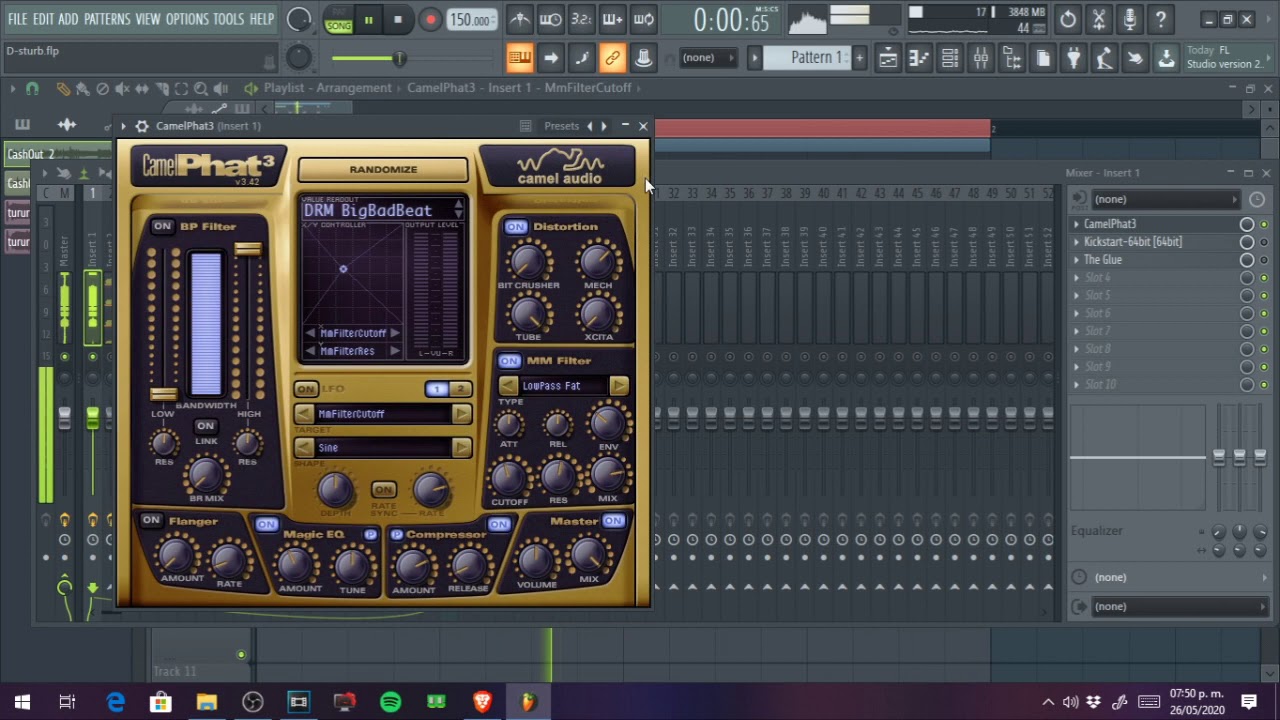The width and height of the screenshot is (1280, 720).
Task: Open the VIEW menu
Action: tap(148, 19)
